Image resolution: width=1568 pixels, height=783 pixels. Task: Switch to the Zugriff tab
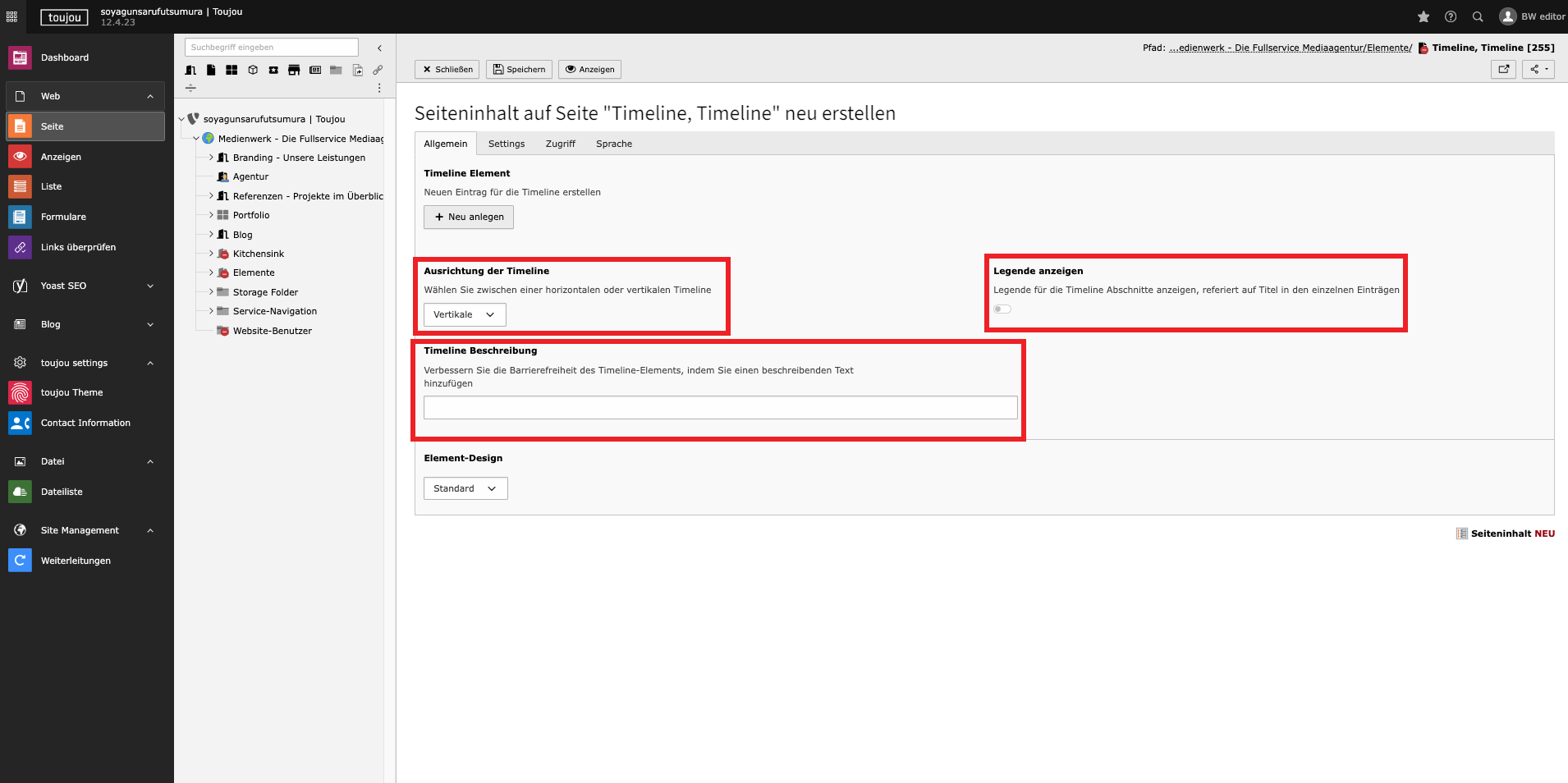pyautogui.click(x=560, y=144)
